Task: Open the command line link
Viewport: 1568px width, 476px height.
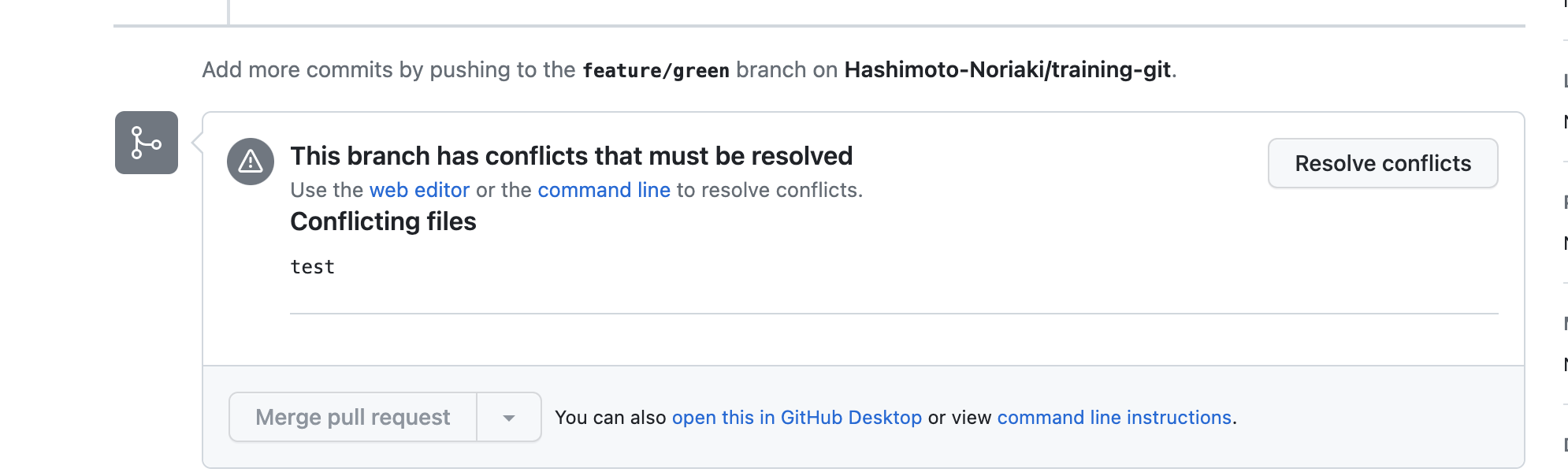Action: pyautogui.click(x=604, y=190)
